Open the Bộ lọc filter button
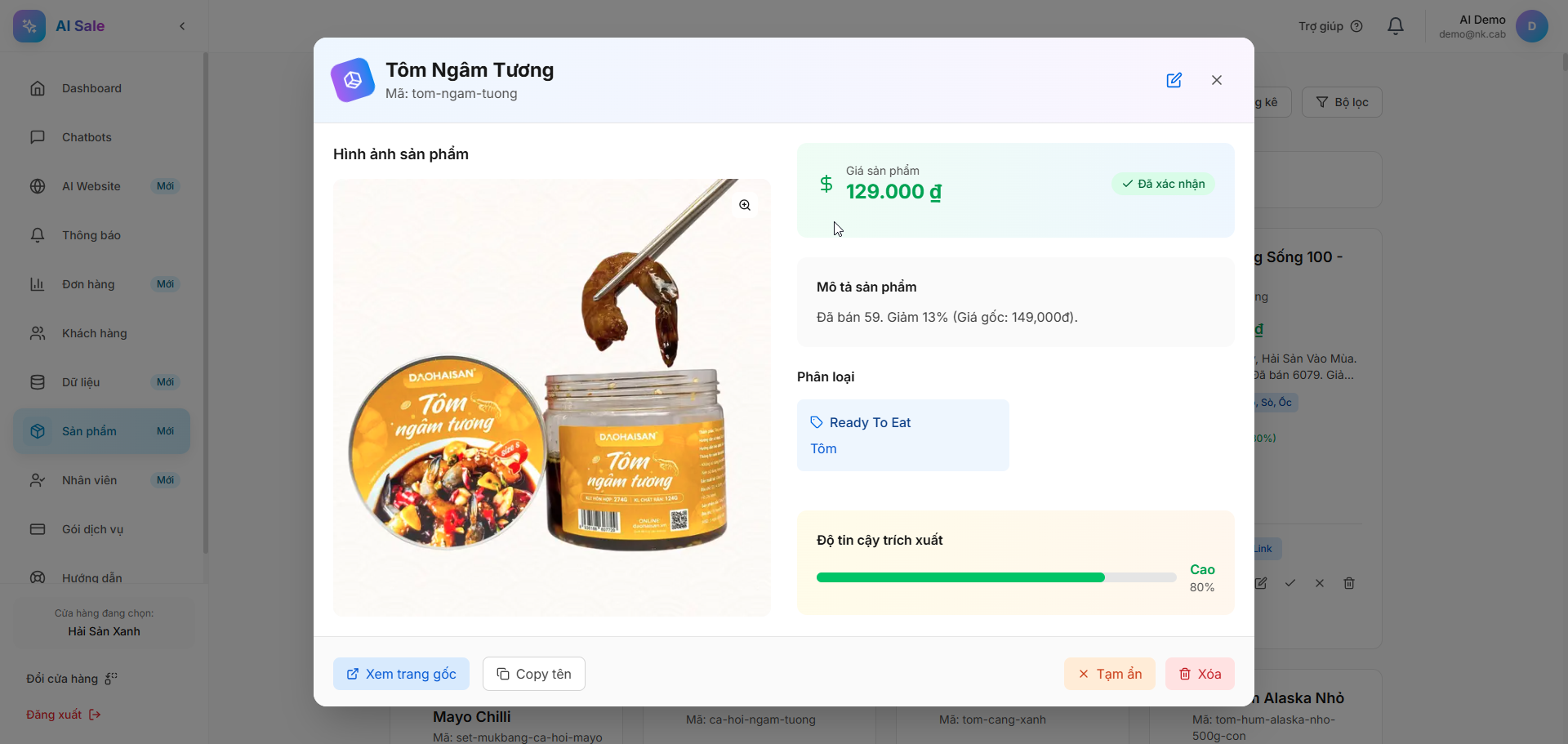 coord(1342,102)
